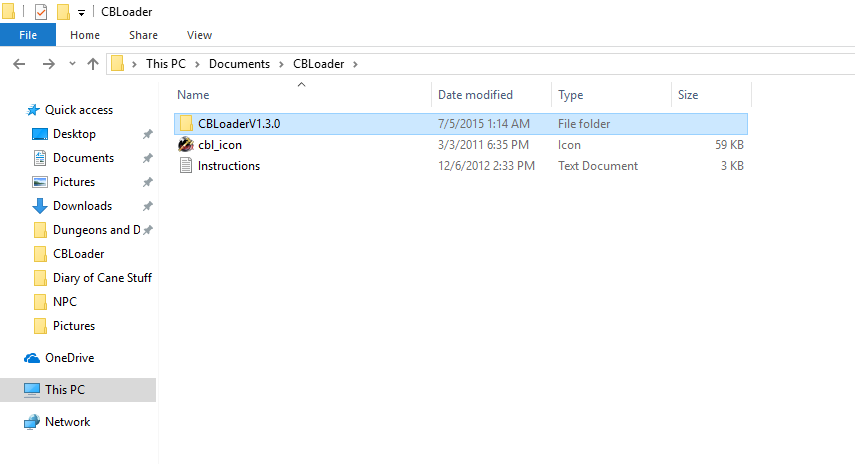The width and height of the screenshot is (855, 464).
Task: Expand chevron after CBLoader in breadcrumb
Action: (355, 64)
